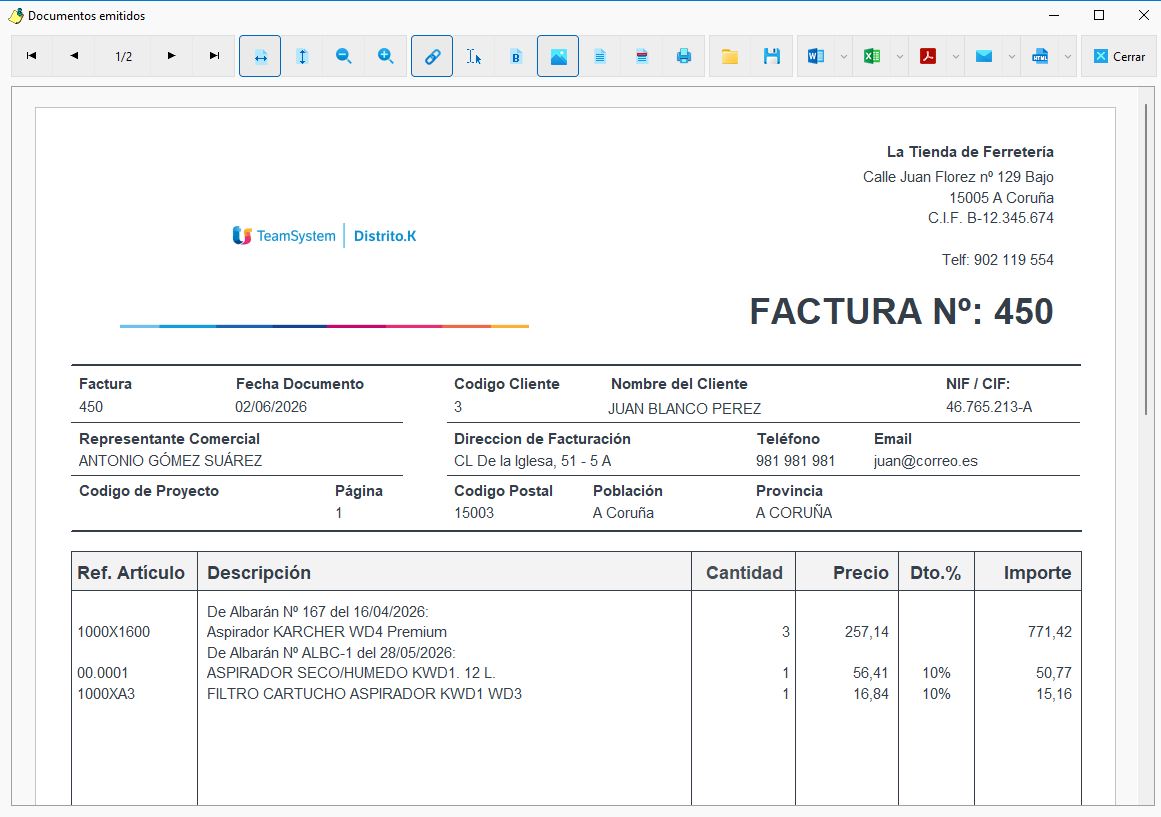Fit page height to window
The width and height of the screenshot is (1161, 817).
pos(302,56)
